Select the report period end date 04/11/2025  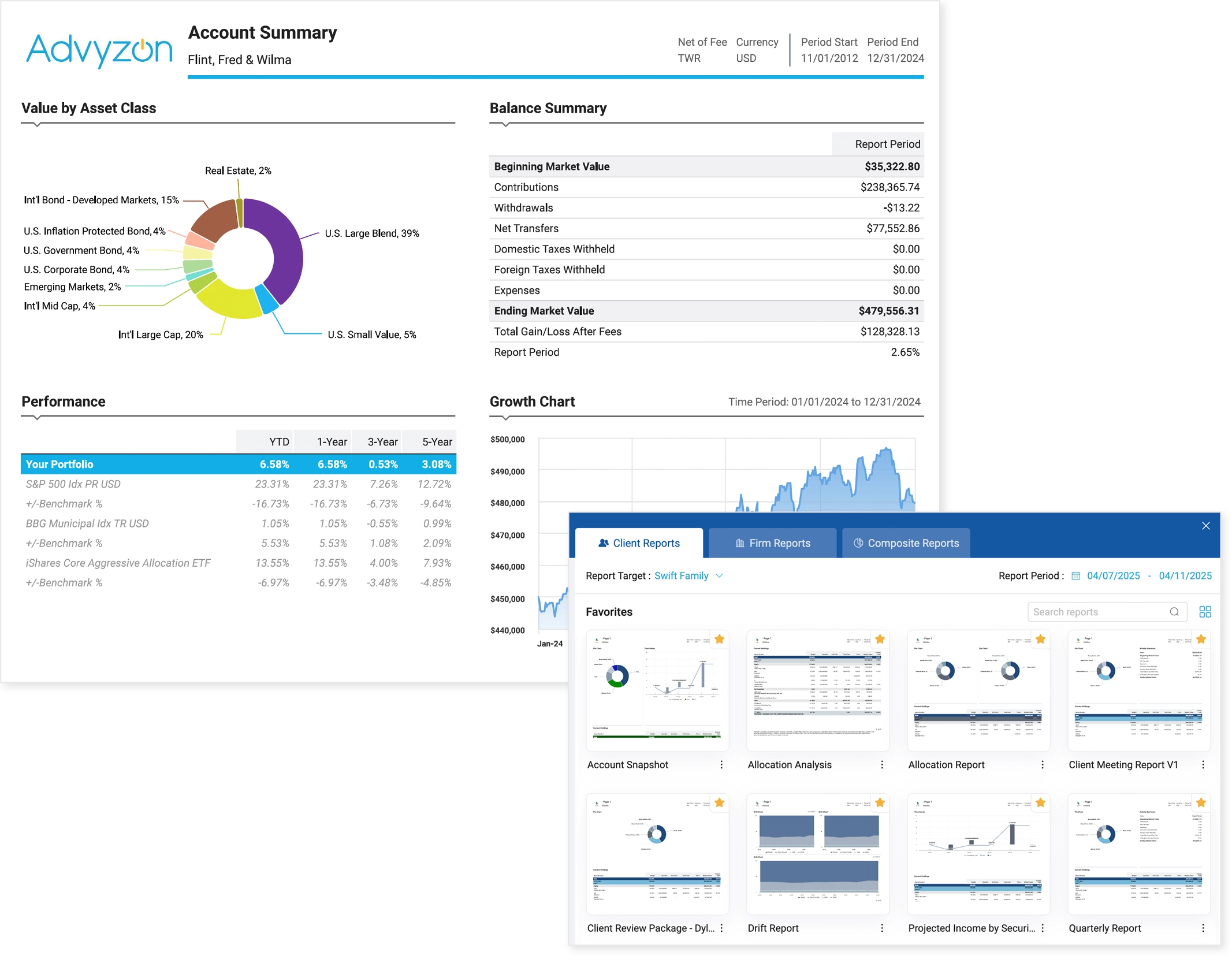click(1185, 576)
